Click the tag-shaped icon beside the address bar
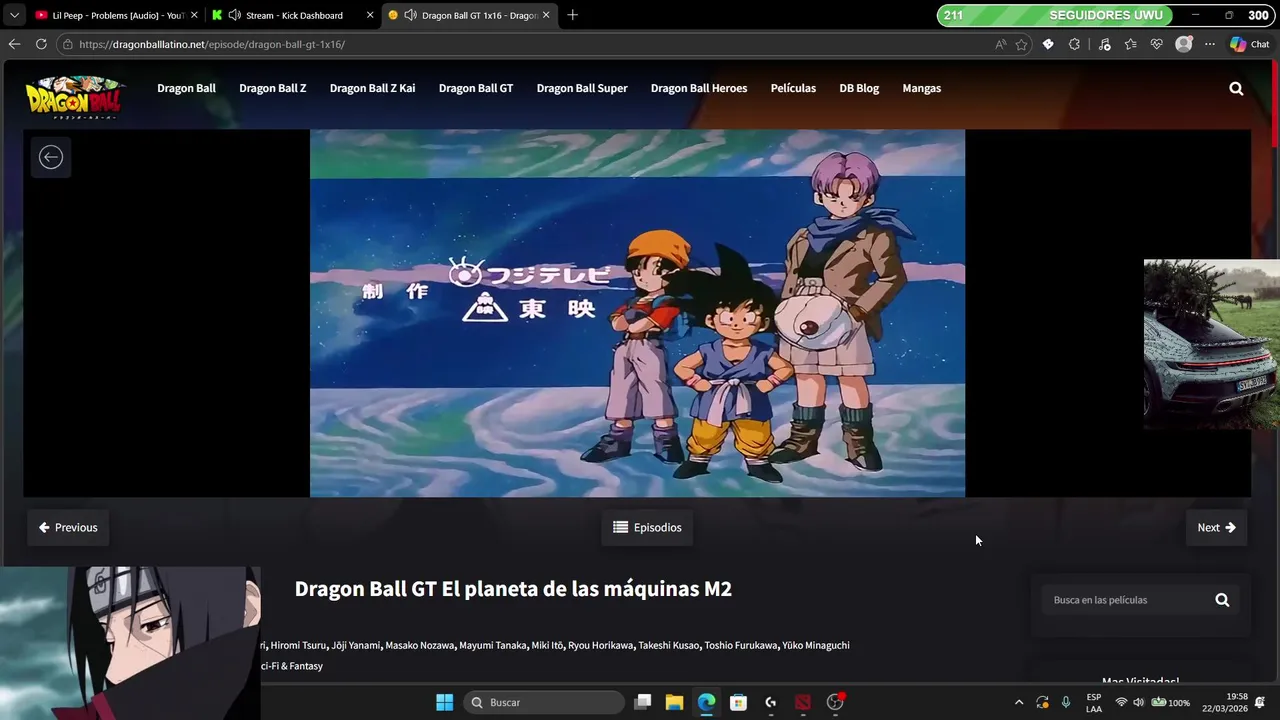 1048,44
